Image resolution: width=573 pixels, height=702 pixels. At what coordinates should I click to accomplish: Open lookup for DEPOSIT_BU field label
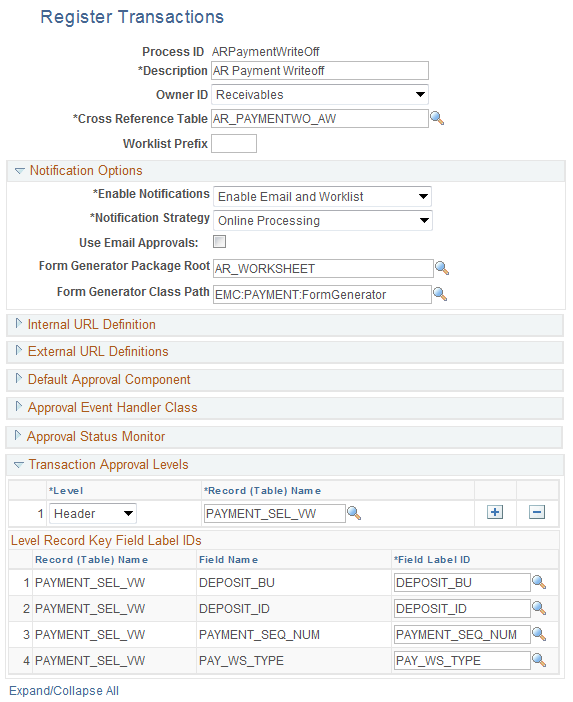[x=539, y=582]
